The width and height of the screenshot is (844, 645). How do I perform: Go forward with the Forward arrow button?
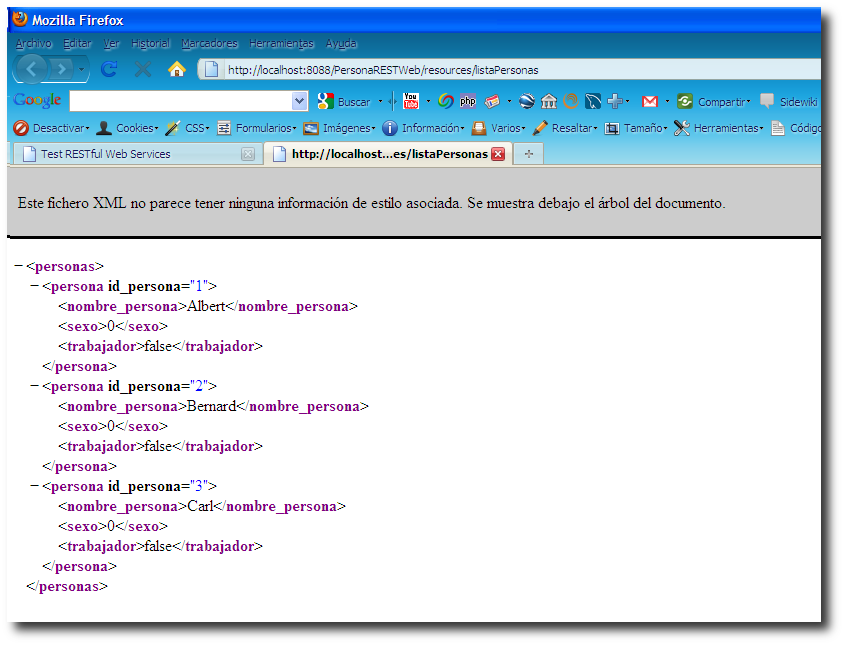tap(62, 69)
